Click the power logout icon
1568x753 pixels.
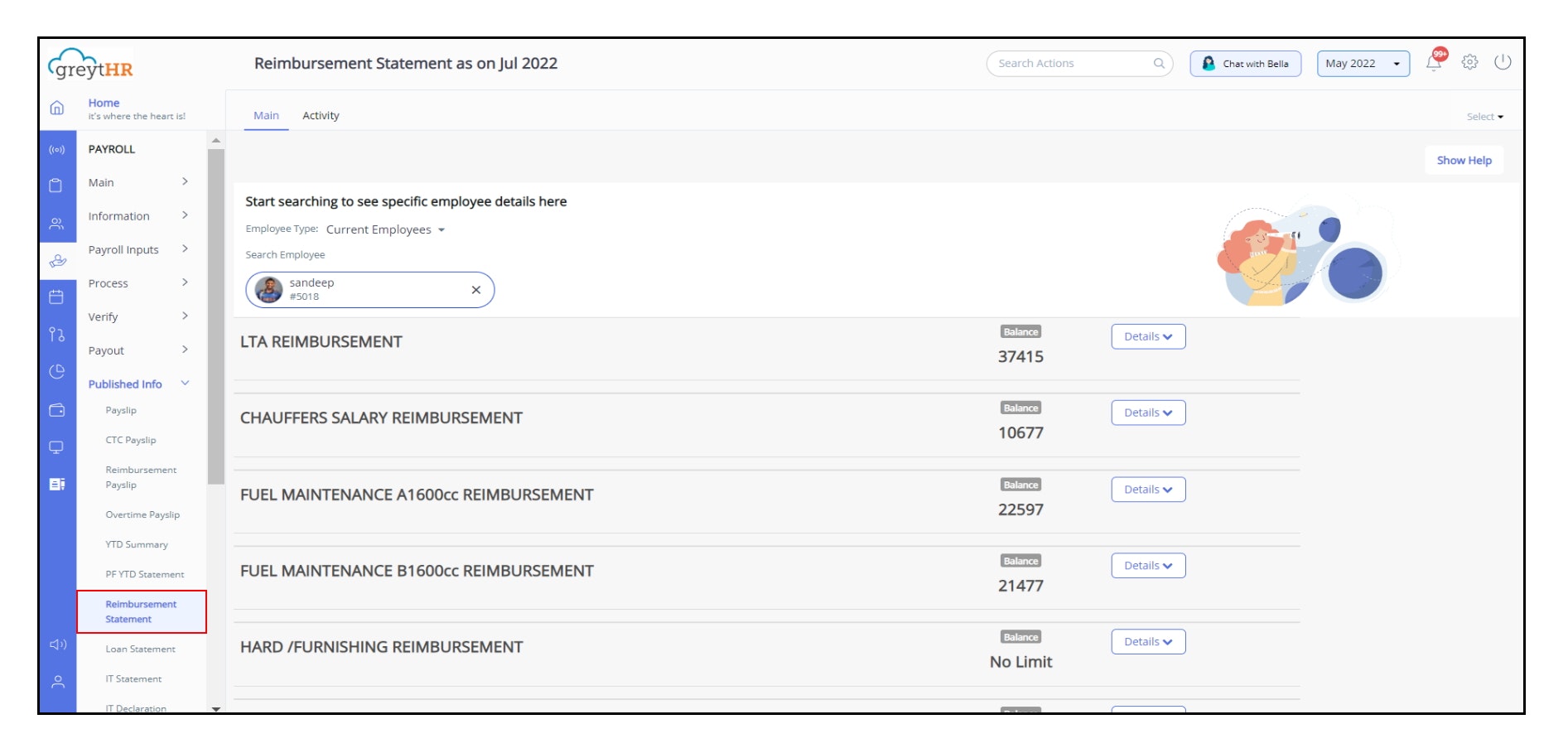[x=1503, y=62]
